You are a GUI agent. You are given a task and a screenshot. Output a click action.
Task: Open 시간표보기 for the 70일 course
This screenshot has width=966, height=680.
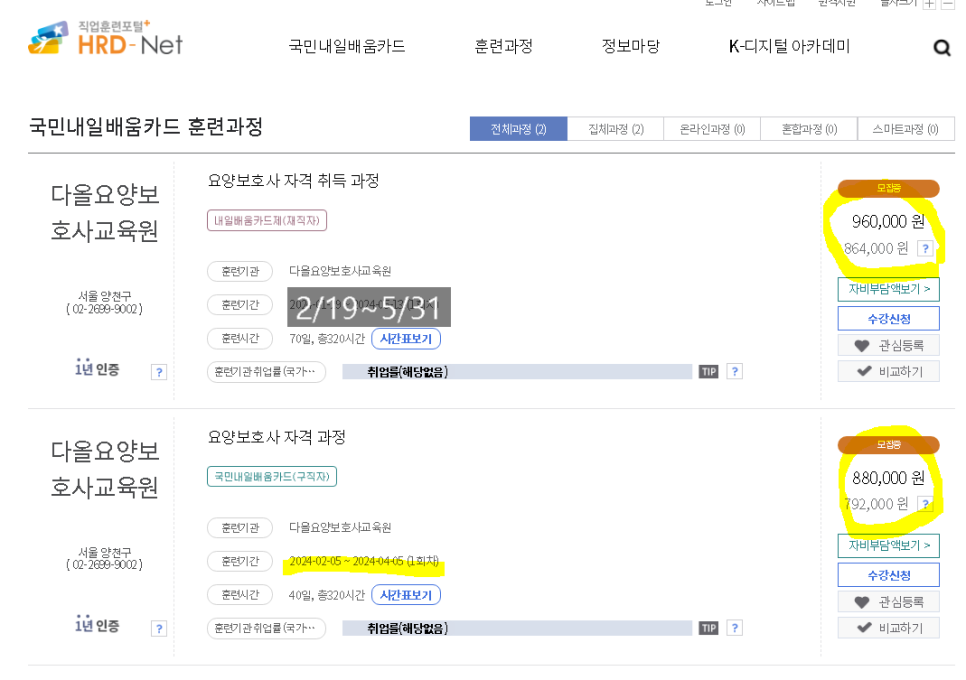pyautogui.click(x=406, y=339)
